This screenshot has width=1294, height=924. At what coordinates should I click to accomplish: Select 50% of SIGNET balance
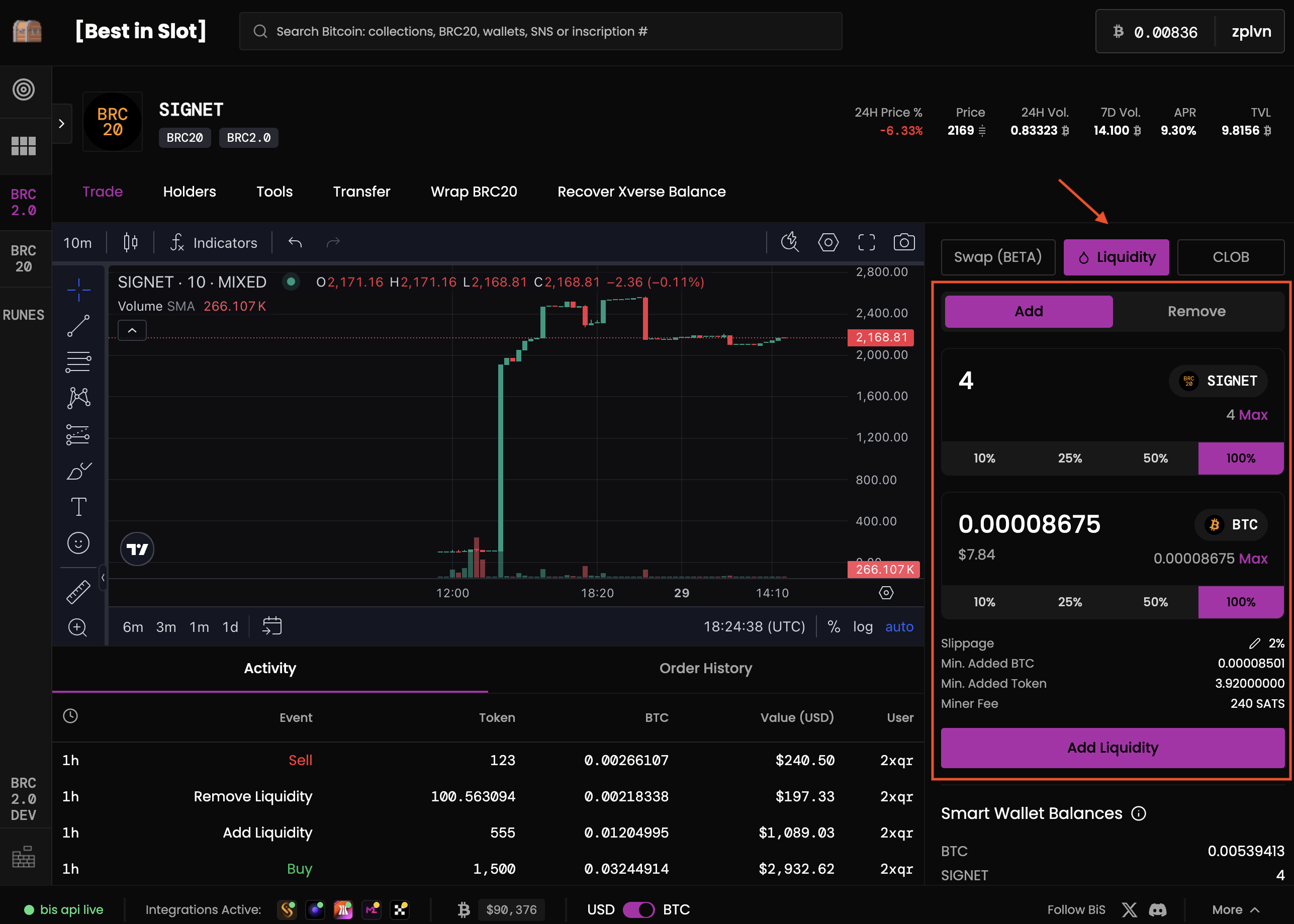point(1155,458)
